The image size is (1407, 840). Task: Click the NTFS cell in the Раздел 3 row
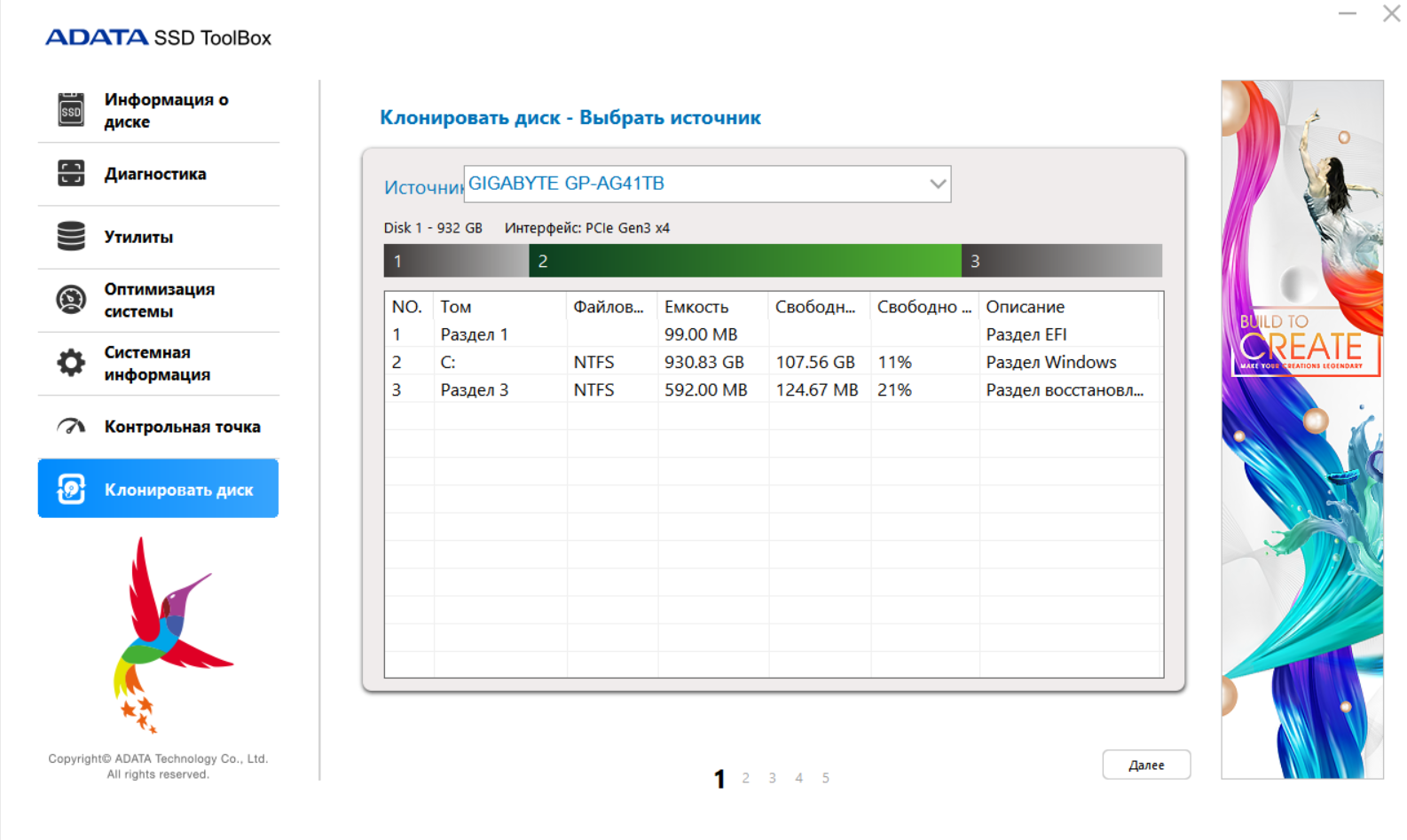593,389
